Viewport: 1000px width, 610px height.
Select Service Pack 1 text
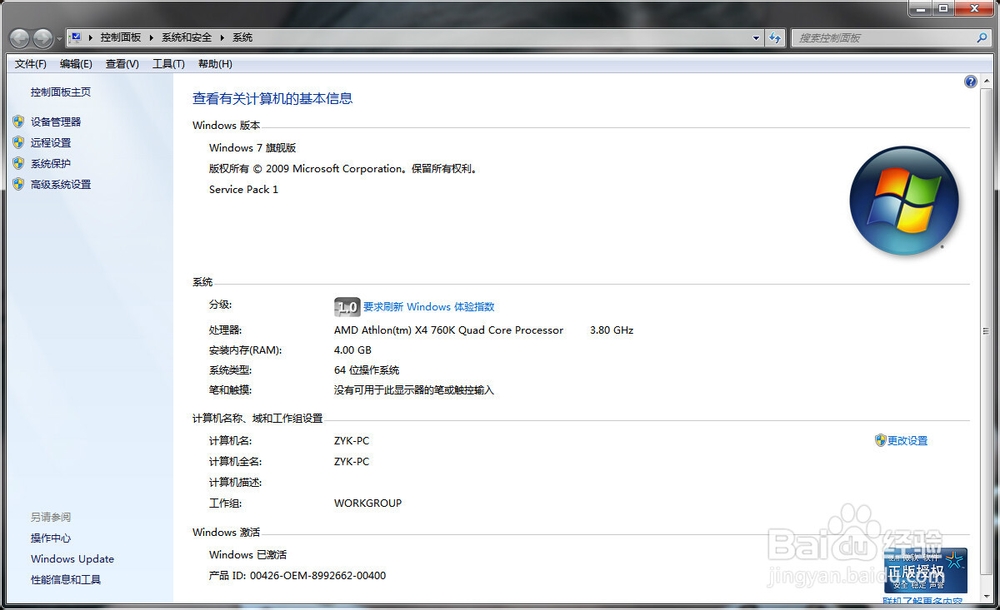point(244,190)
